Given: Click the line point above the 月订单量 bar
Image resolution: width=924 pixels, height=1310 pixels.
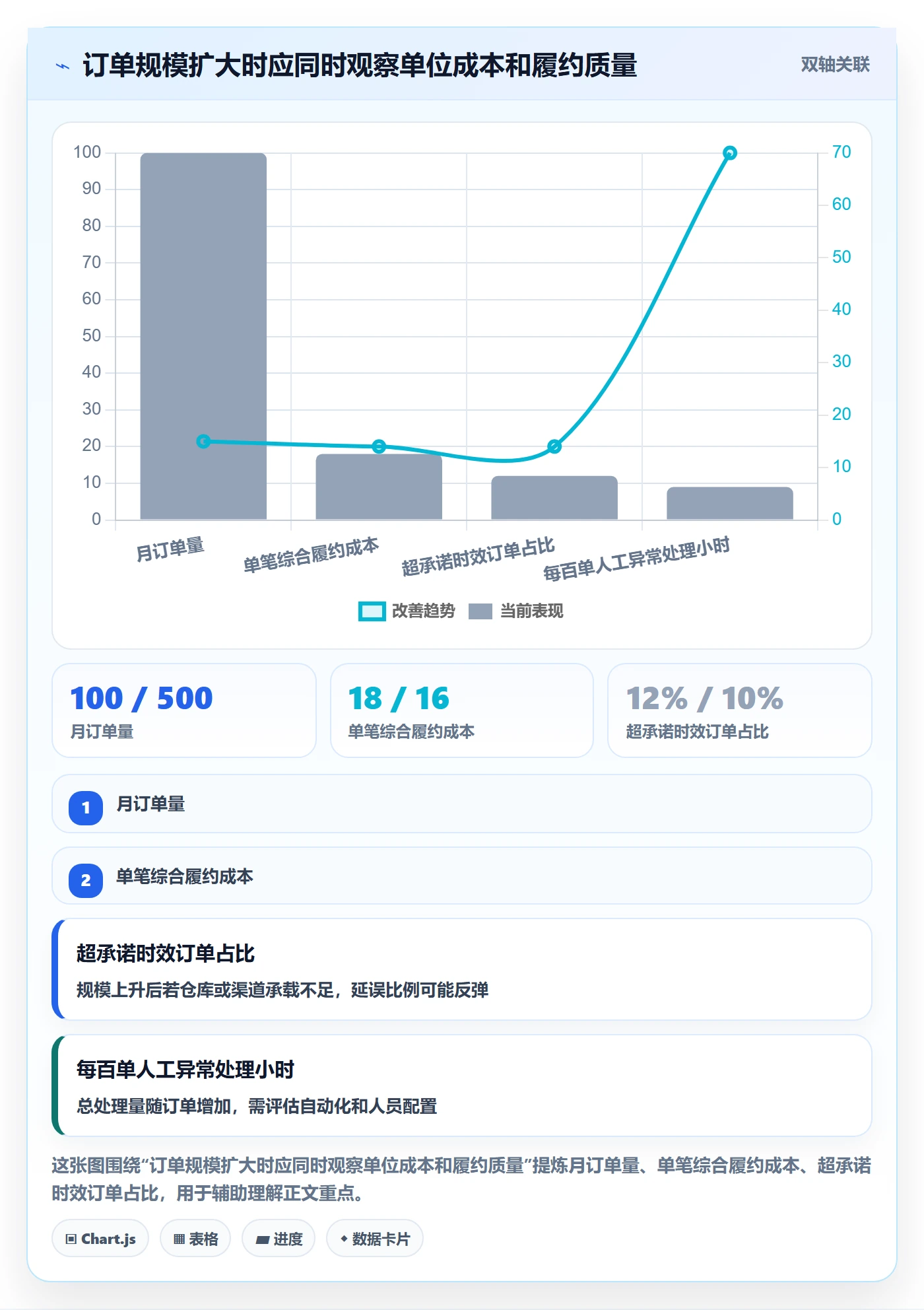Looking at the screenshot, I should coord(203,441).
